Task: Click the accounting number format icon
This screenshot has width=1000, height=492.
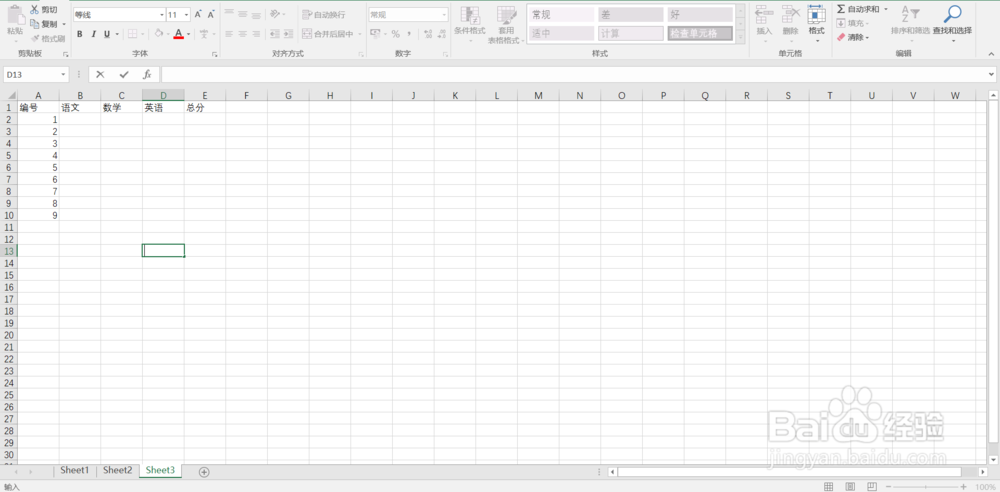Action: coord(375,34)
